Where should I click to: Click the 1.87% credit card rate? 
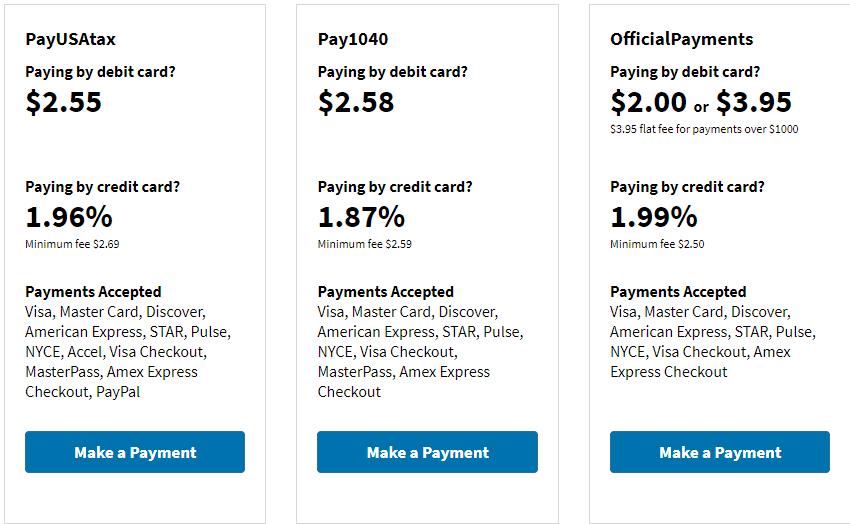click(361, 217)
